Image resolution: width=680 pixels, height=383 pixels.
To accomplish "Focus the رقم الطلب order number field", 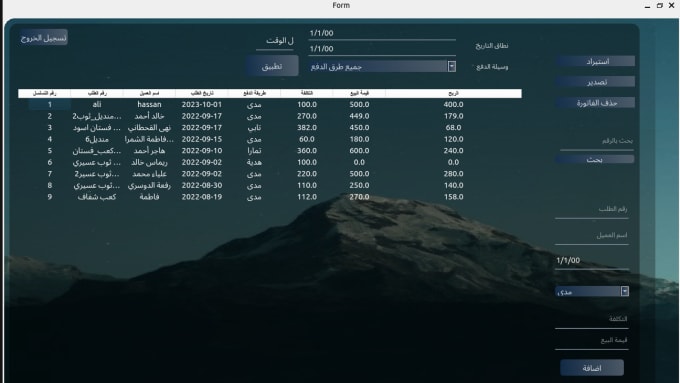I will point(592,210).
